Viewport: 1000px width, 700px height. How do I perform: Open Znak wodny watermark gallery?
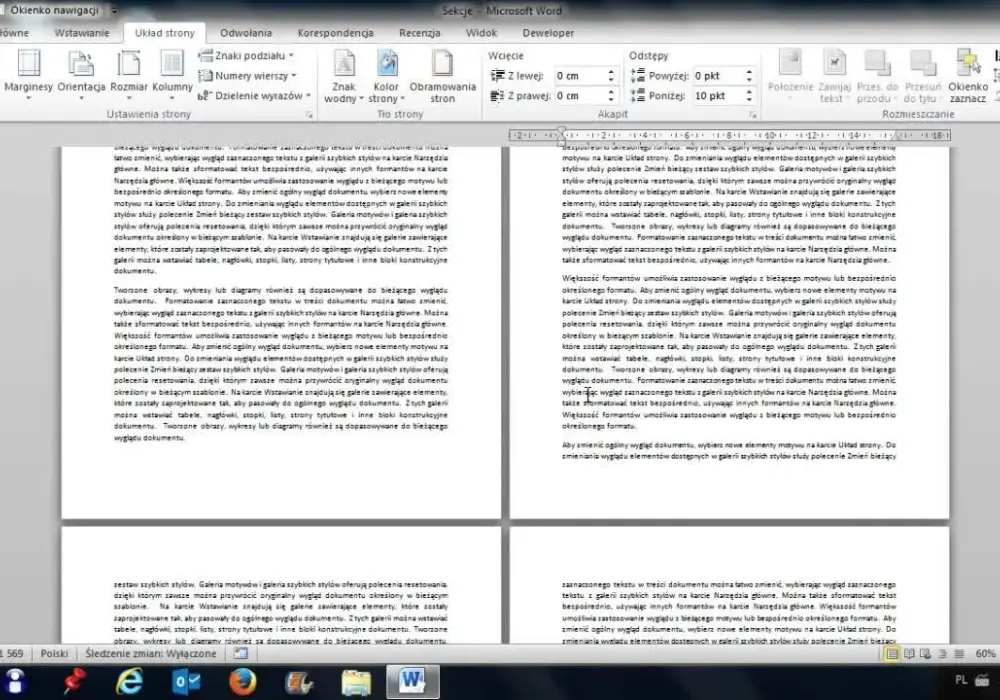(x=344, y=75)
